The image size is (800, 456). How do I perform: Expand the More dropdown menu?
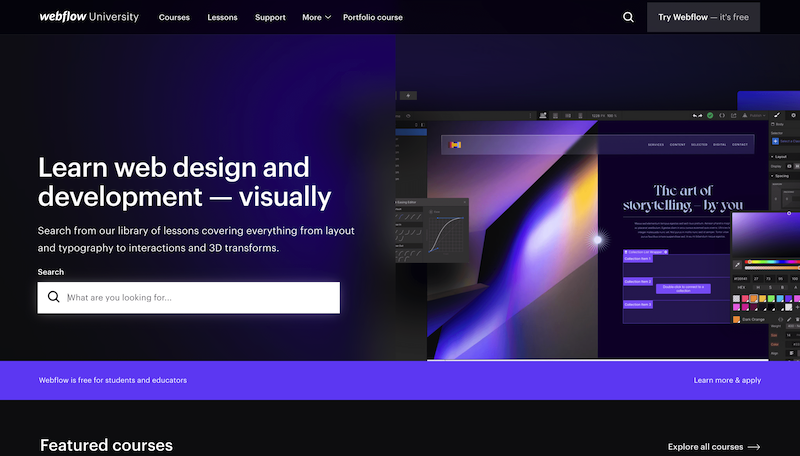(316, 17)
